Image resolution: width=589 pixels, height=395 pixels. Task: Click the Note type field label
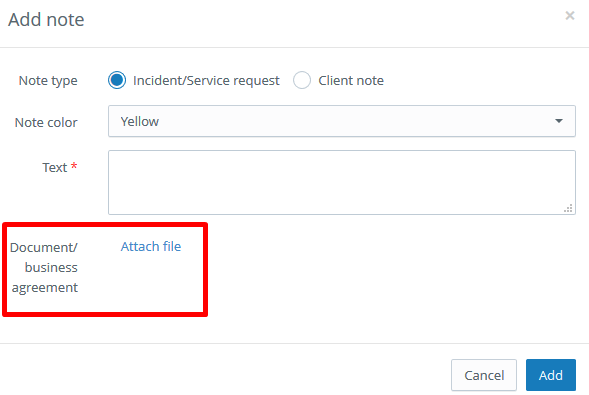48,81
